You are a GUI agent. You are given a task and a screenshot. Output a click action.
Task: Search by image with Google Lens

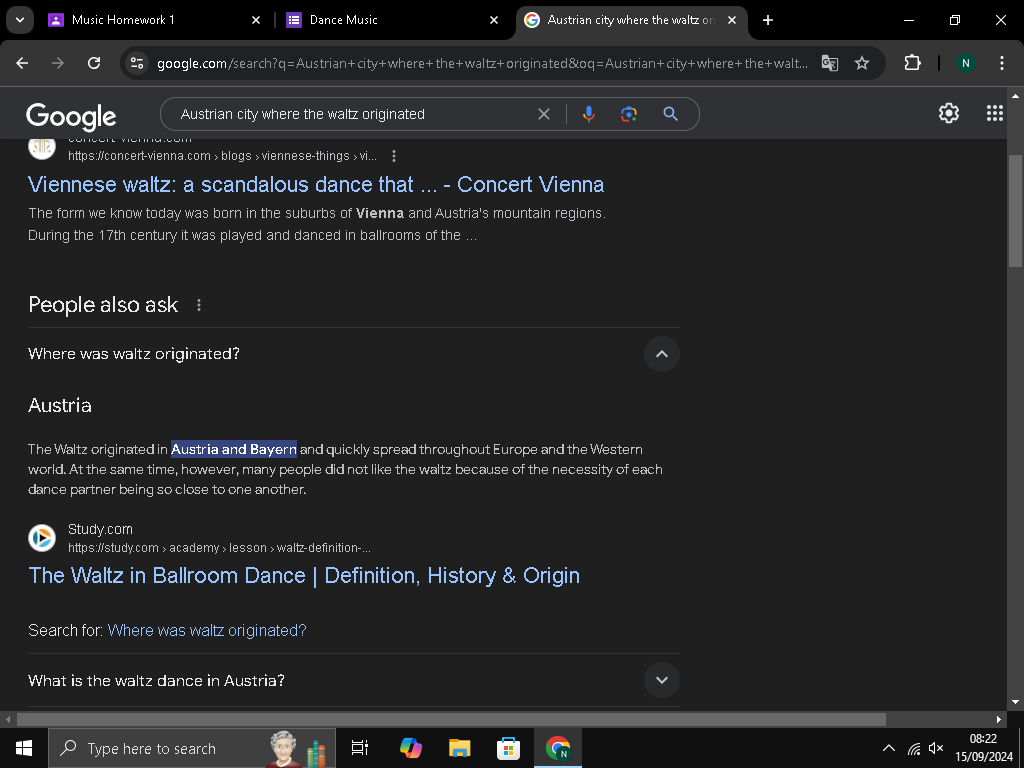pos(629,114)
